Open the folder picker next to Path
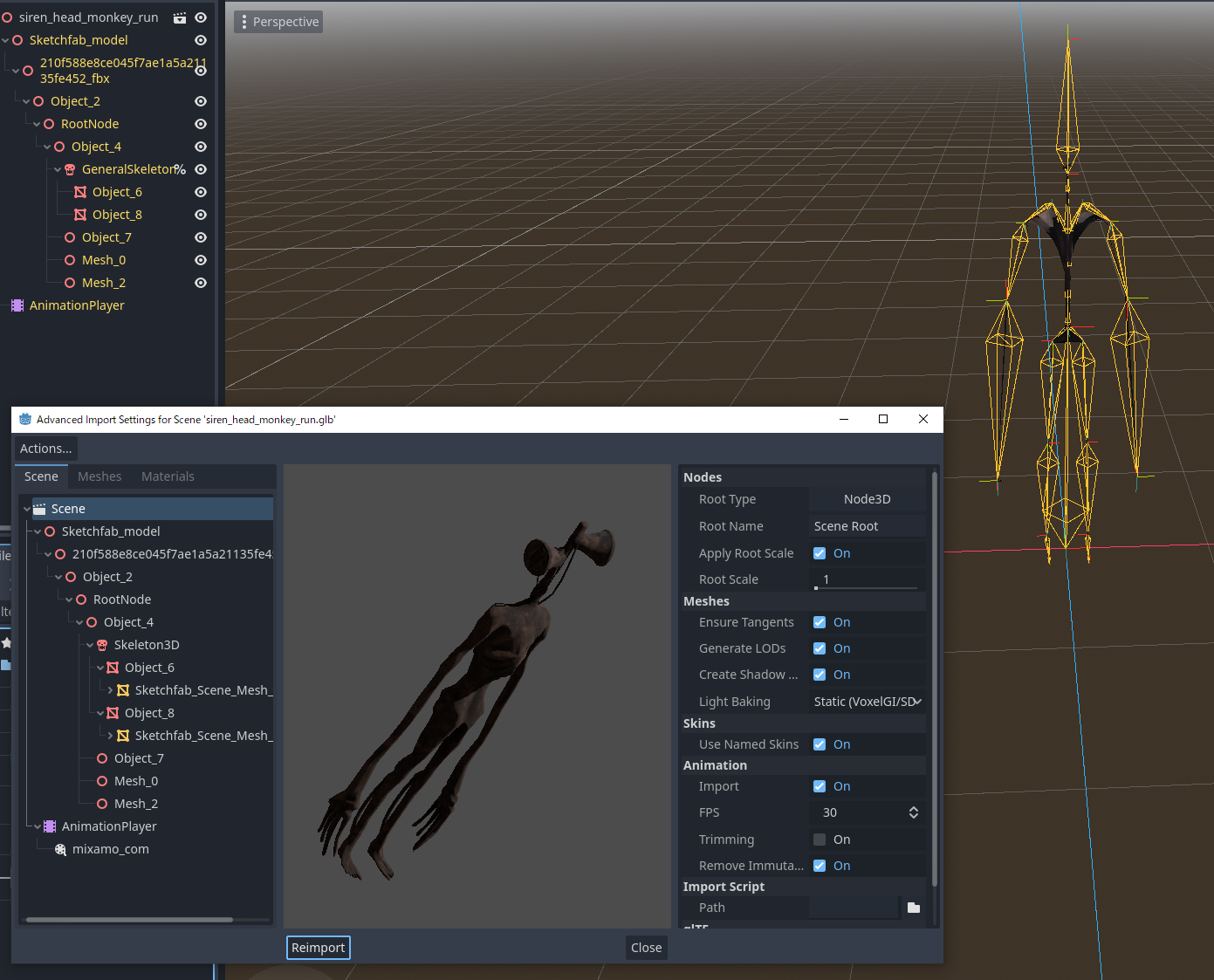This screenshot has height=980, width=1214. click(x=913, y=907)
